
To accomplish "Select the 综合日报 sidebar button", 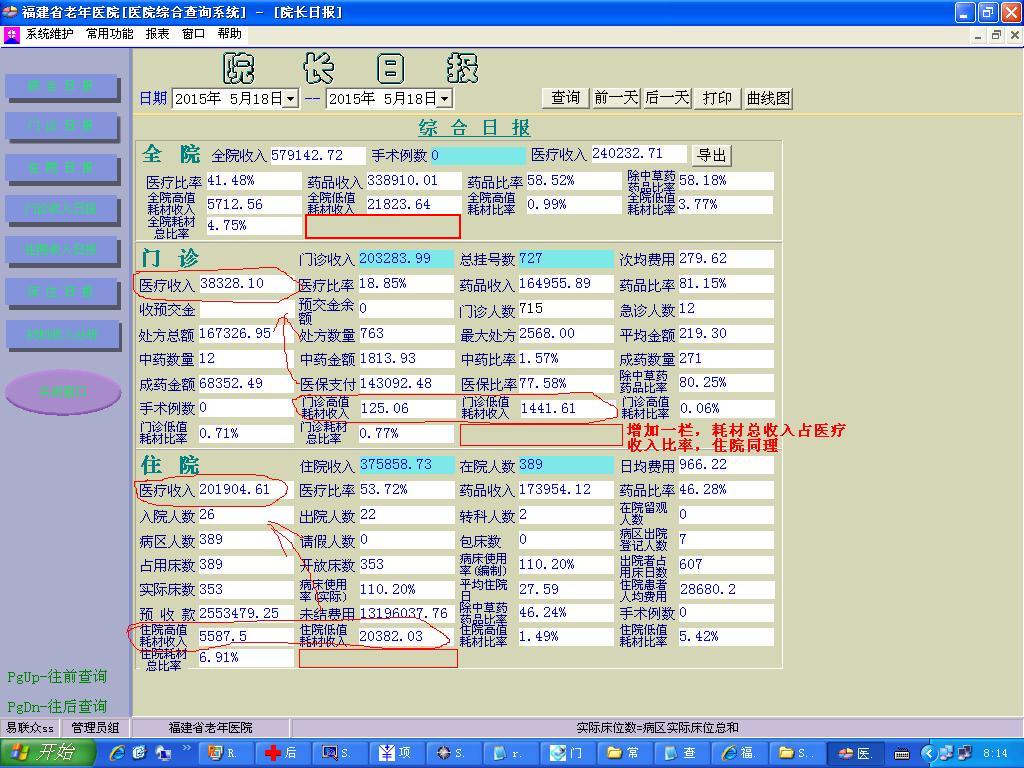I will 61,87.
